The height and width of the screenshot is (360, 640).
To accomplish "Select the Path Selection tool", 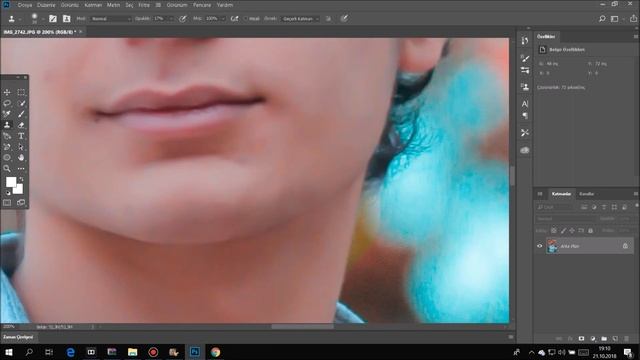I will pos(21,147).
